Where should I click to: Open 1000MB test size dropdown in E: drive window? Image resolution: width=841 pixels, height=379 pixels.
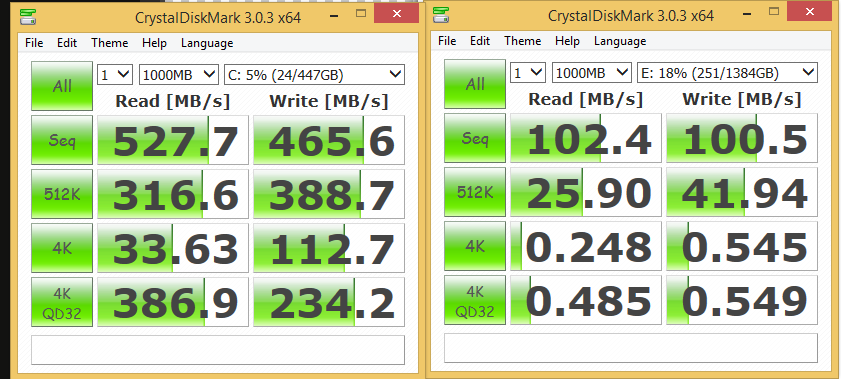pyautogui.click(x=592, y=72)
